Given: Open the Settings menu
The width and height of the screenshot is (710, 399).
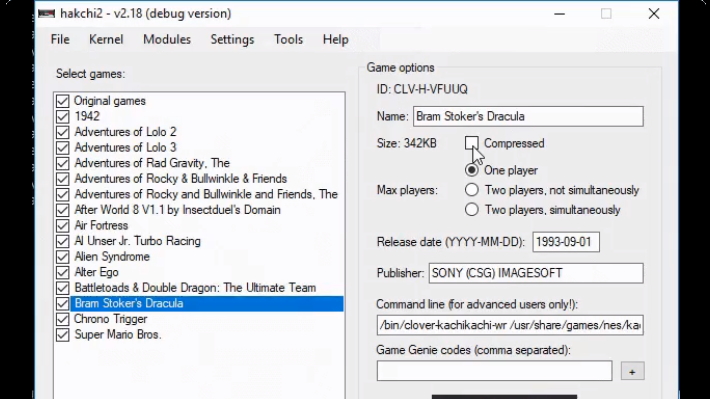Looking at the screenshot, I should coord(232,39).
